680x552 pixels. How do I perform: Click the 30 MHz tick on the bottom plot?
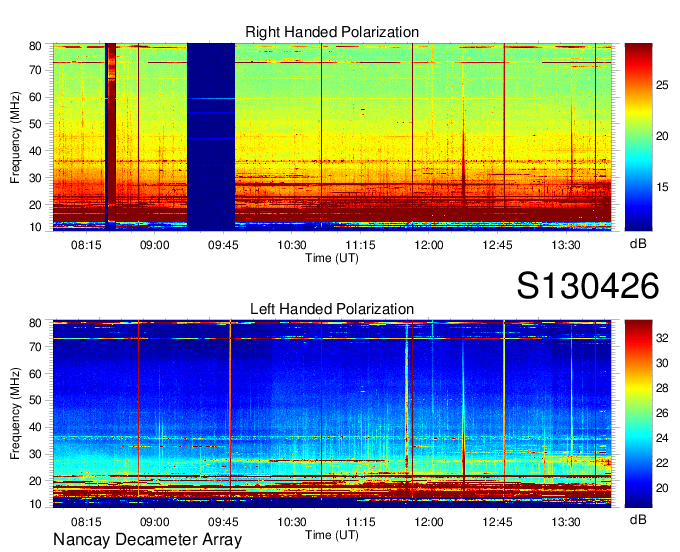[x=35, y=454]
